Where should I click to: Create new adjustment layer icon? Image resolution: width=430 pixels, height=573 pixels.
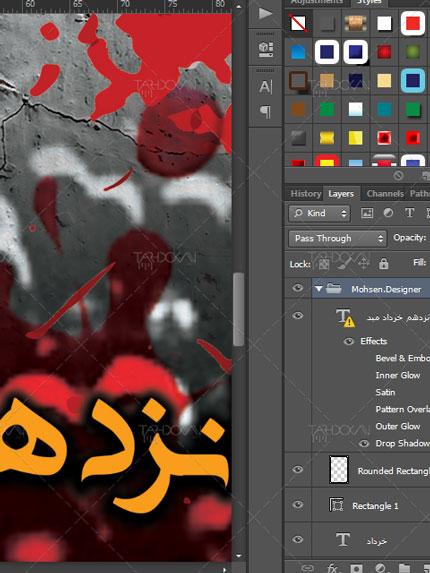coord(380,568)
